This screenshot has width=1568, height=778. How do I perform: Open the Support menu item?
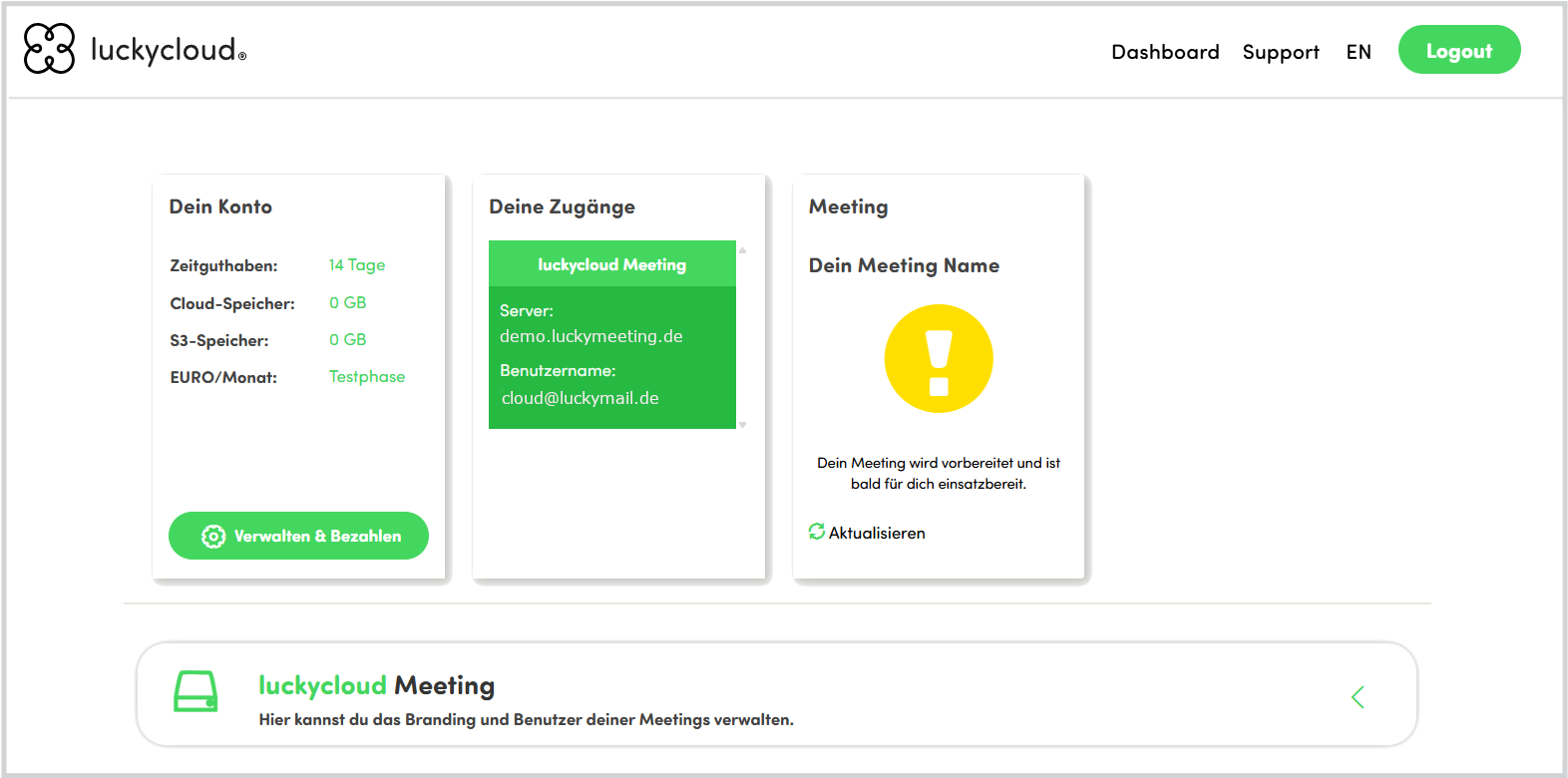click(1281, 52)
